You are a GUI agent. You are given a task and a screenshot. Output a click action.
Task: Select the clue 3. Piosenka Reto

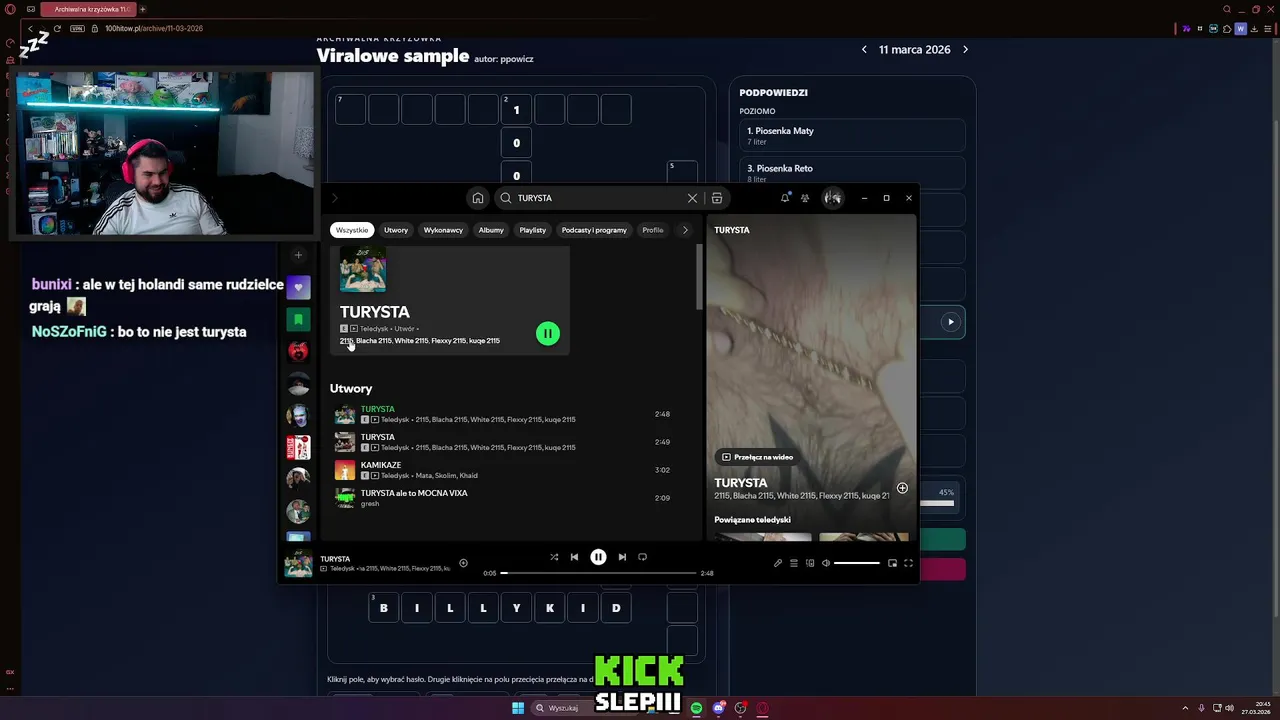click(852, 173)
